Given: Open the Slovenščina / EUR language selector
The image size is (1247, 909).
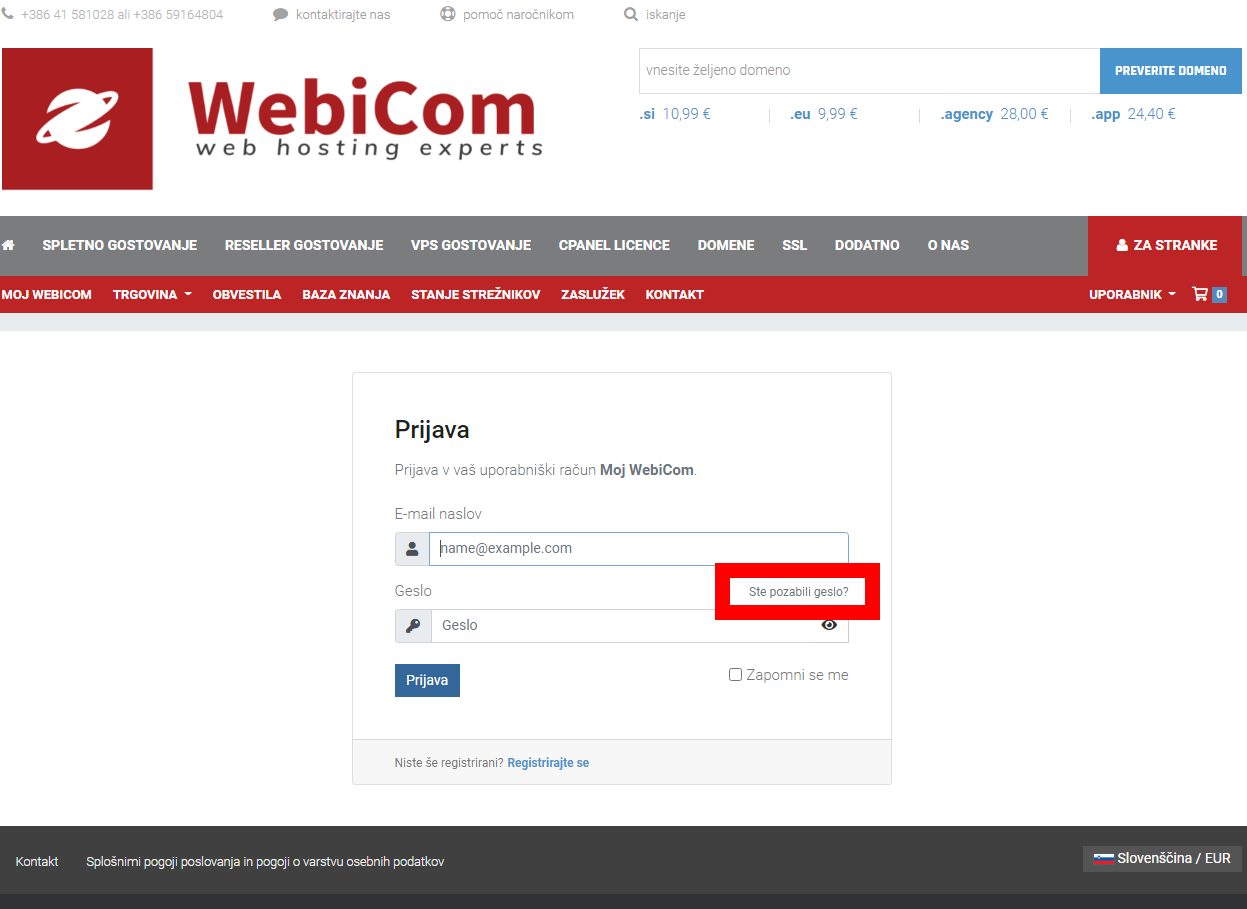Looking at the screenshot, I should [x=1162, y=858].
